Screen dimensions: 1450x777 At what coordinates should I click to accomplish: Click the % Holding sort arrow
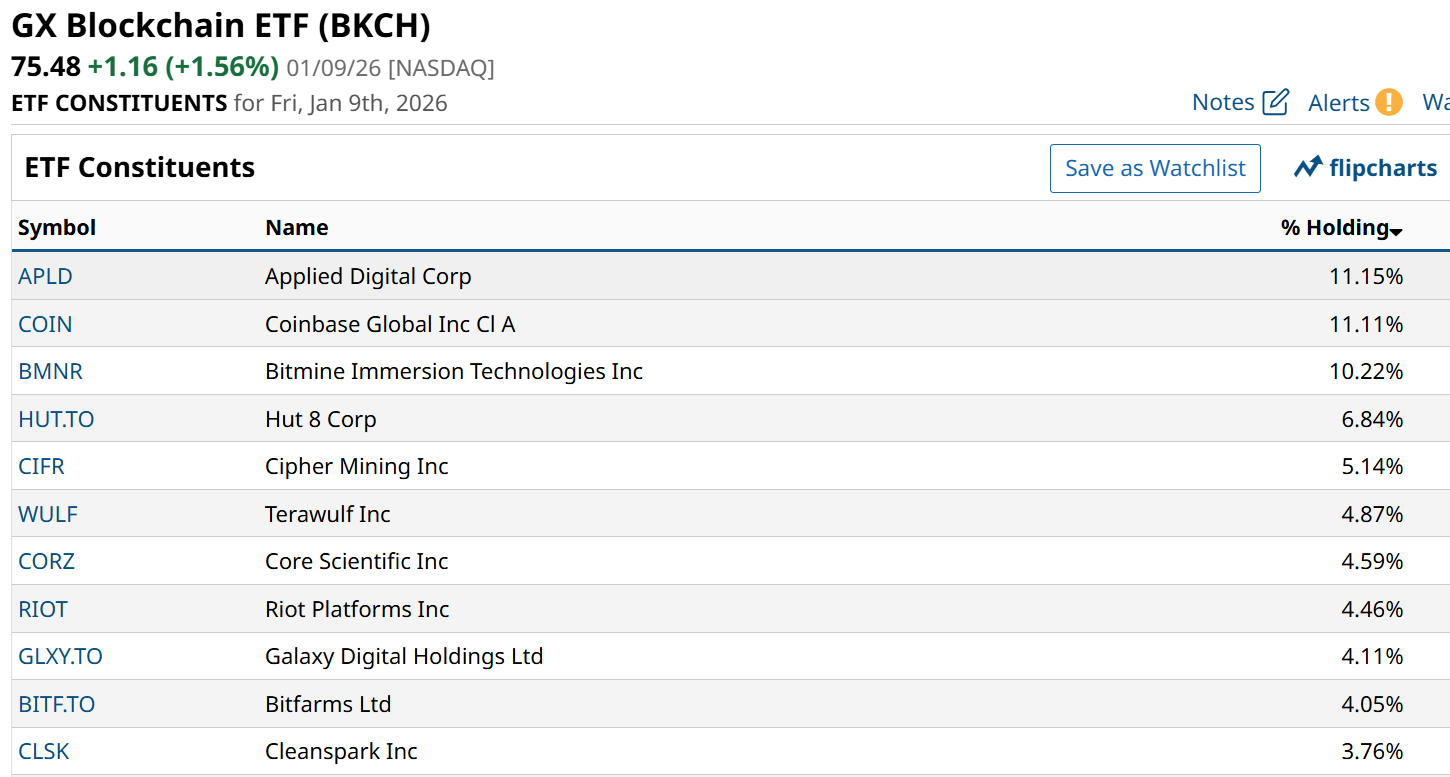[1396, 232]
